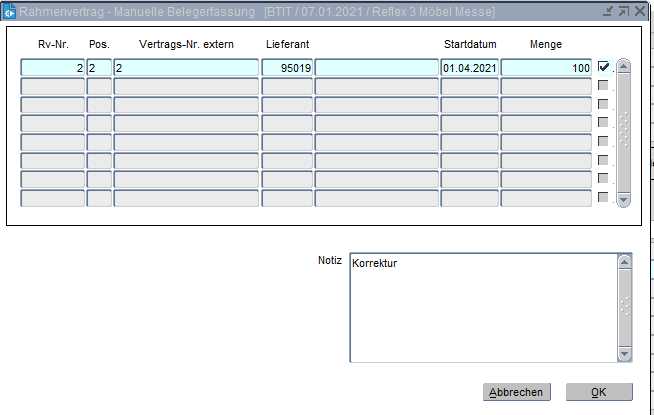Image resolution: width=654 pixels, height=415 pixels.
Task: Click the Startdatum field with 01.04.2021
Action: pyautogui.click(x=469, y=68)
